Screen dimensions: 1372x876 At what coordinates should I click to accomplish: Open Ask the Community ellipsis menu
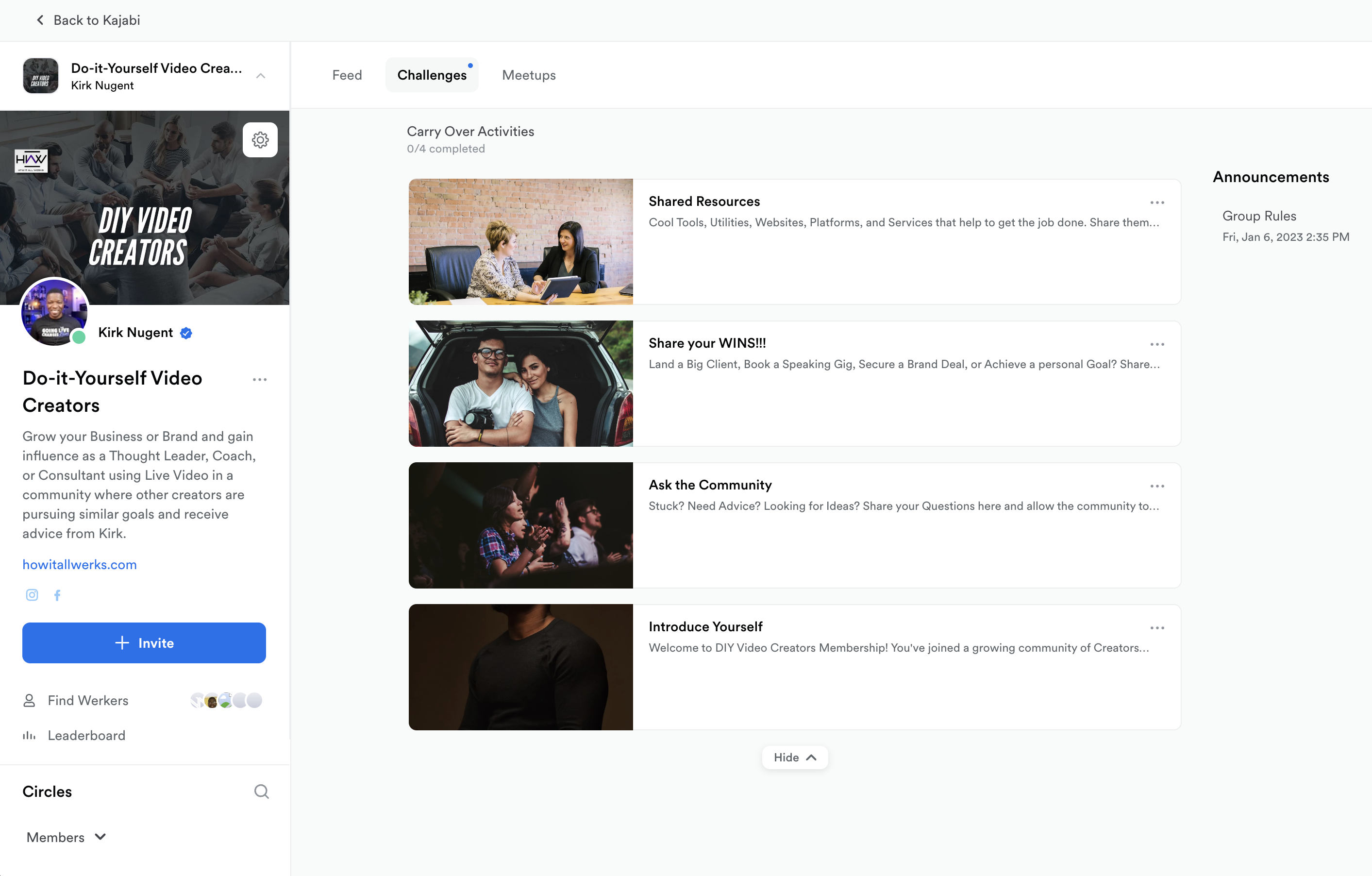point(1156,486)
